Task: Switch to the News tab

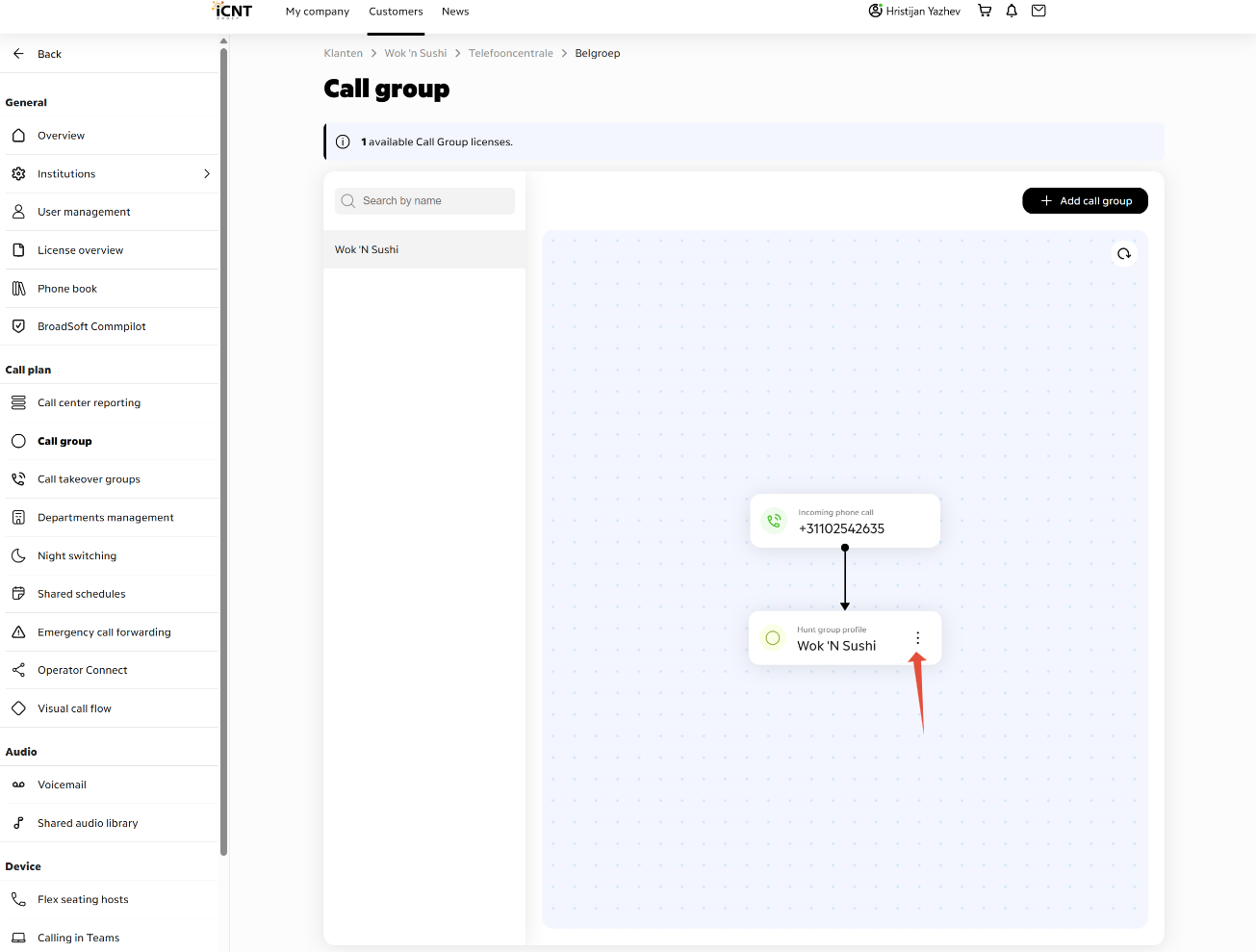Action: 455,12
